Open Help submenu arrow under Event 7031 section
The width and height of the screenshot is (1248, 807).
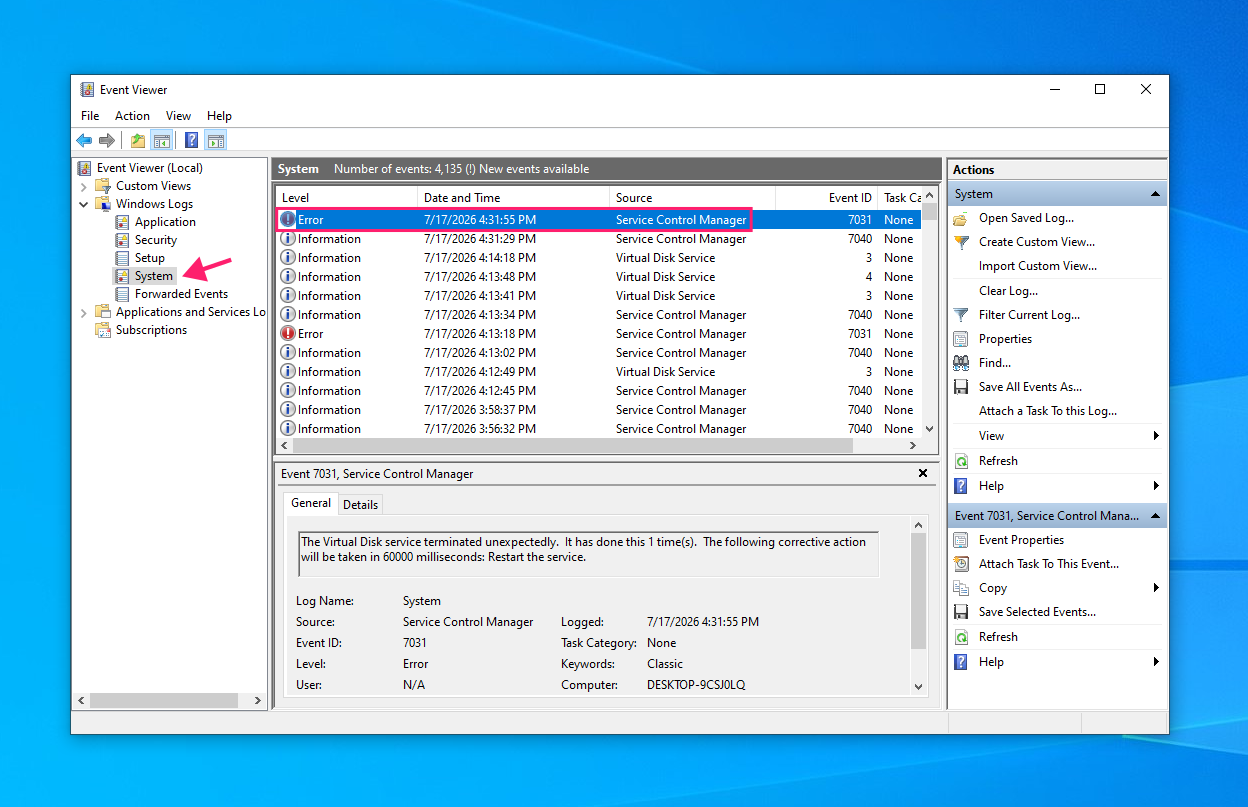1156,662
